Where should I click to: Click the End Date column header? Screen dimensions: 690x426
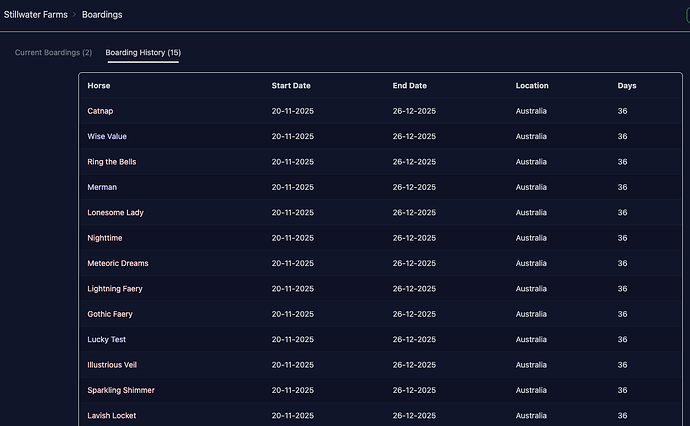(x=409, y=86)
